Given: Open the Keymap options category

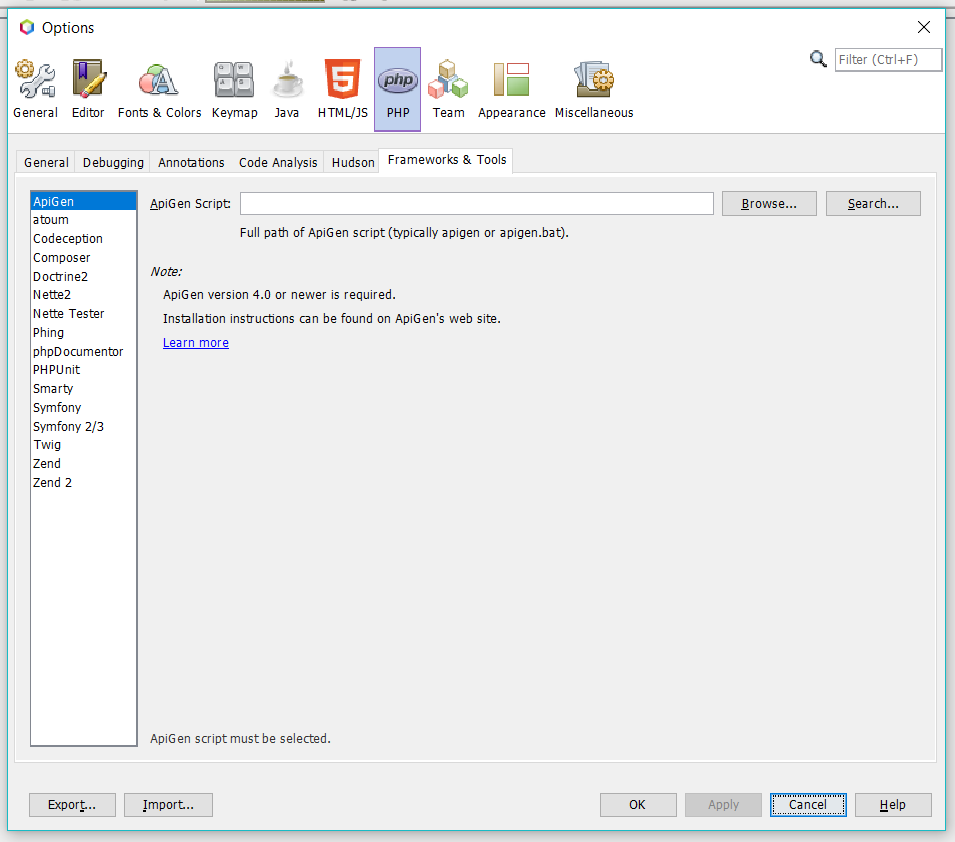Looking at the screenshot, I should click(234, 89).
